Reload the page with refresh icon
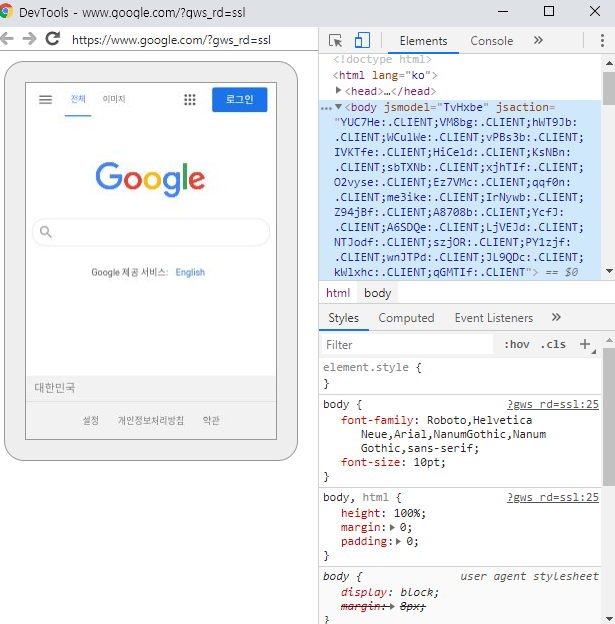 (x=53, y=39)
